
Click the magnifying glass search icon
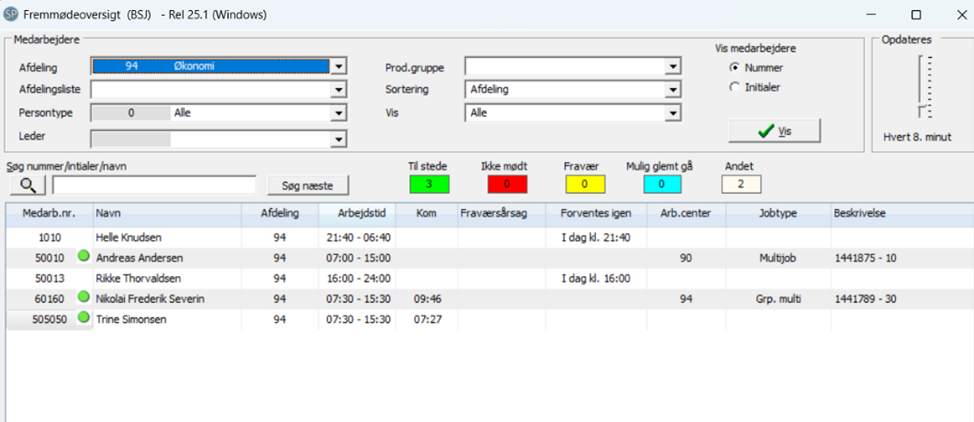point(29,185)
